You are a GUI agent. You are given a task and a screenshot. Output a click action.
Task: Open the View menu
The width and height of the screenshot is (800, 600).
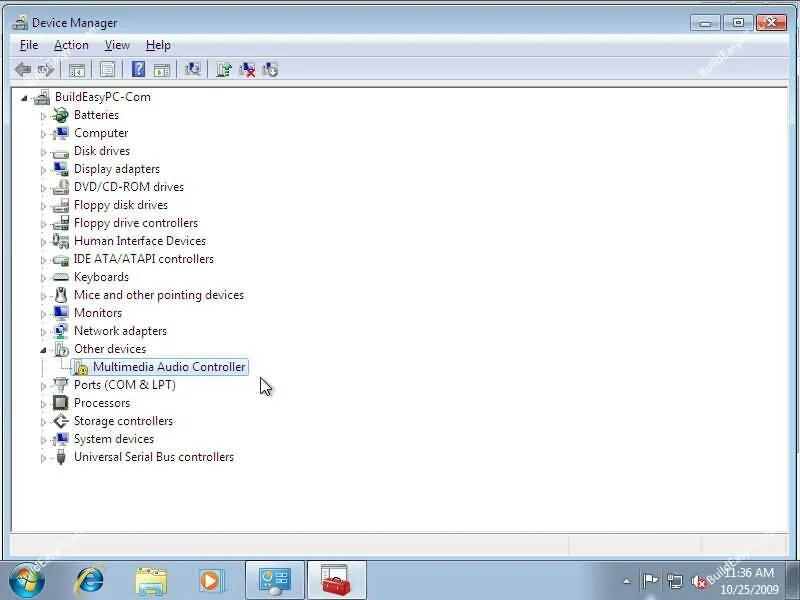(x=117, y=44)
